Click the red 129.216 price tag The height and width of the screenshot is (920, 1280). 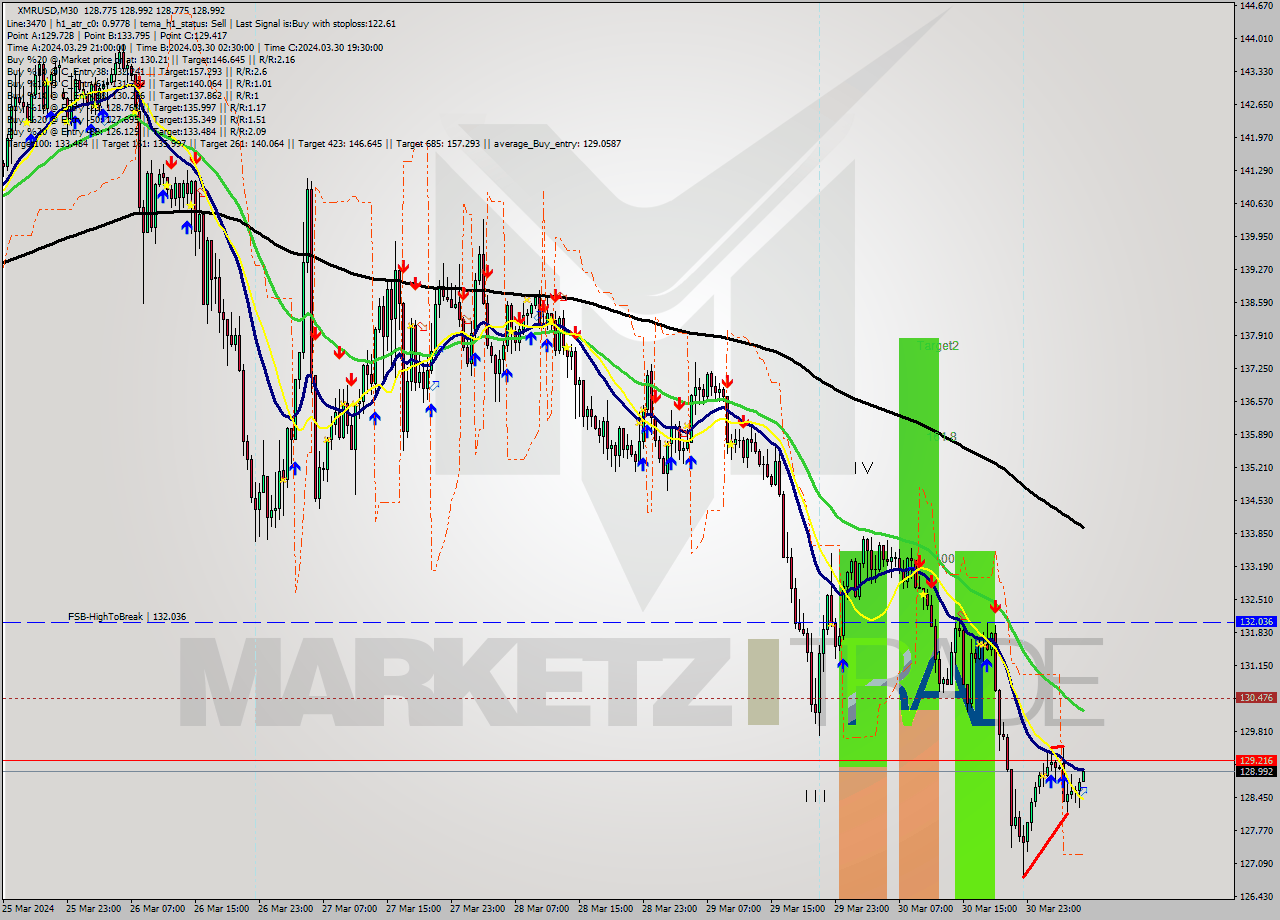pyautogui.click(x=1256, y=760)
